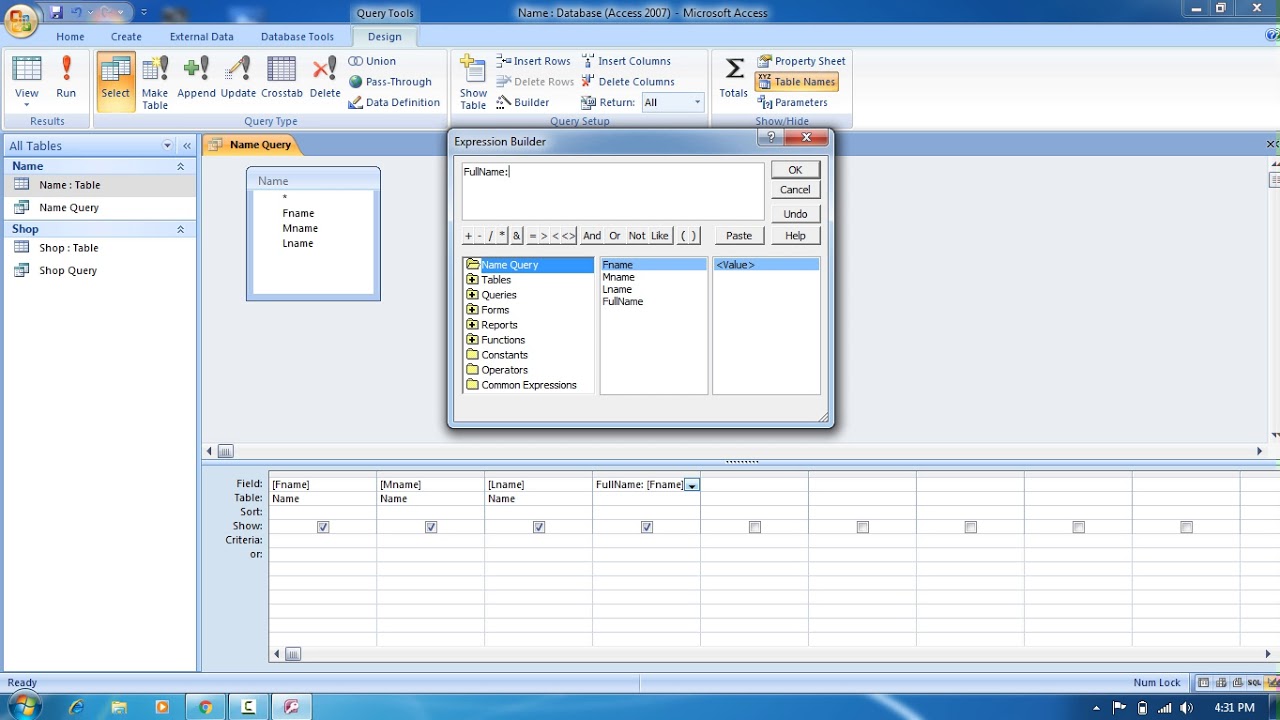Click the help question mark in Expression Builder
Viewport: 1280px width, 720px height.
click(x=770, y=137)
